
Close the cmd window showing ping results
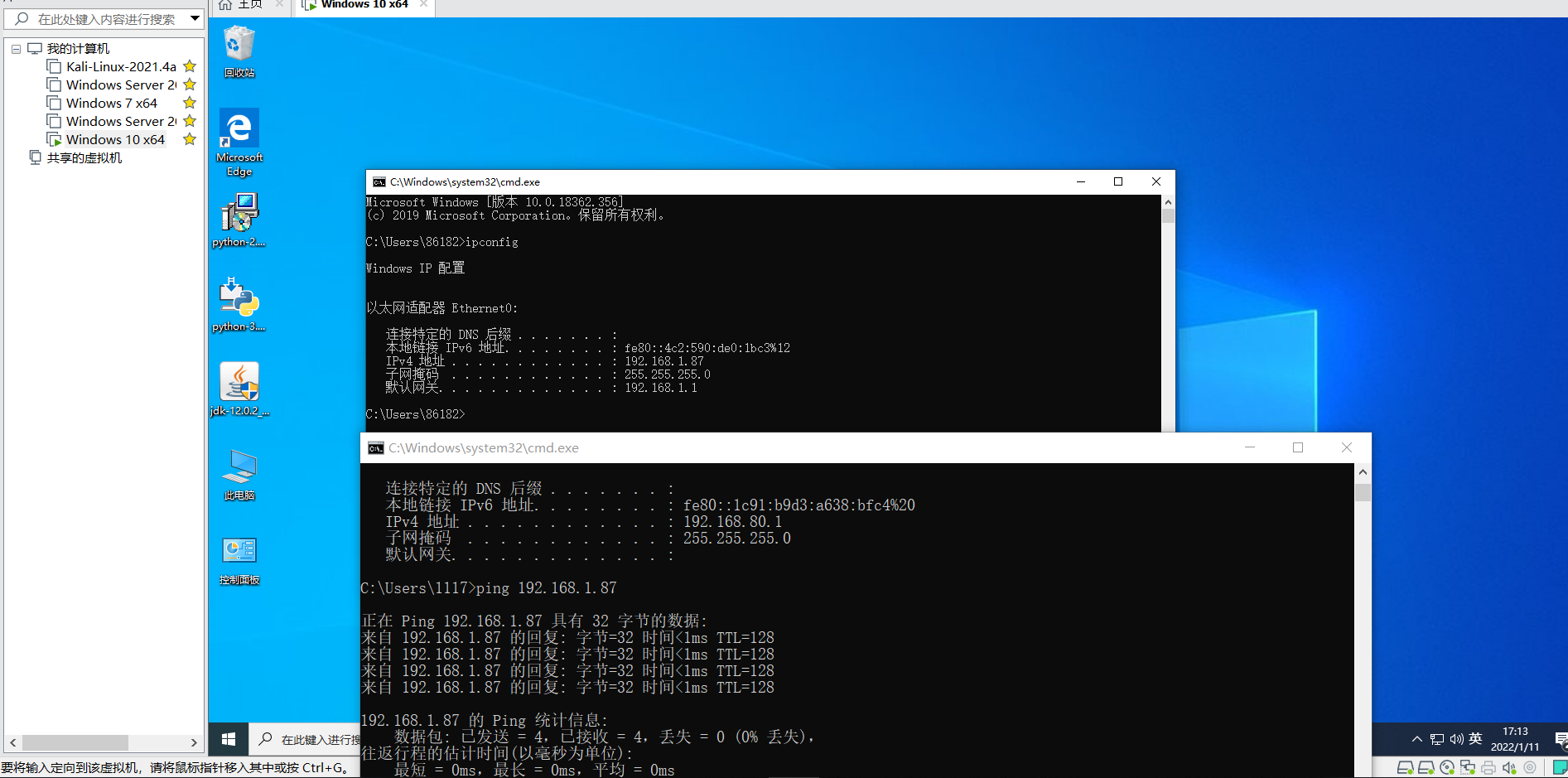[1347, 447]
